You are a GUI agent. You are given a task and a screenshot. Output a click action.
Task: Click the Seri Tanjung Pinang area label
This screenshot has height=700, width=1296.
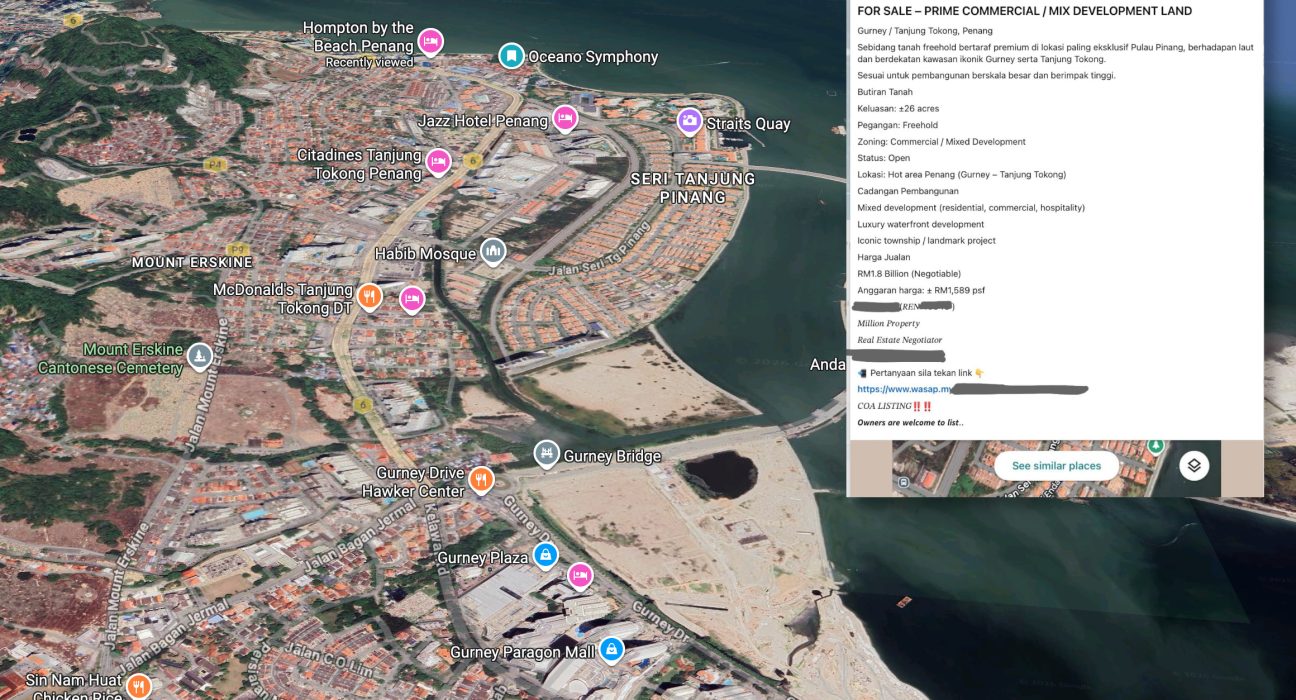tap(692, 187)
